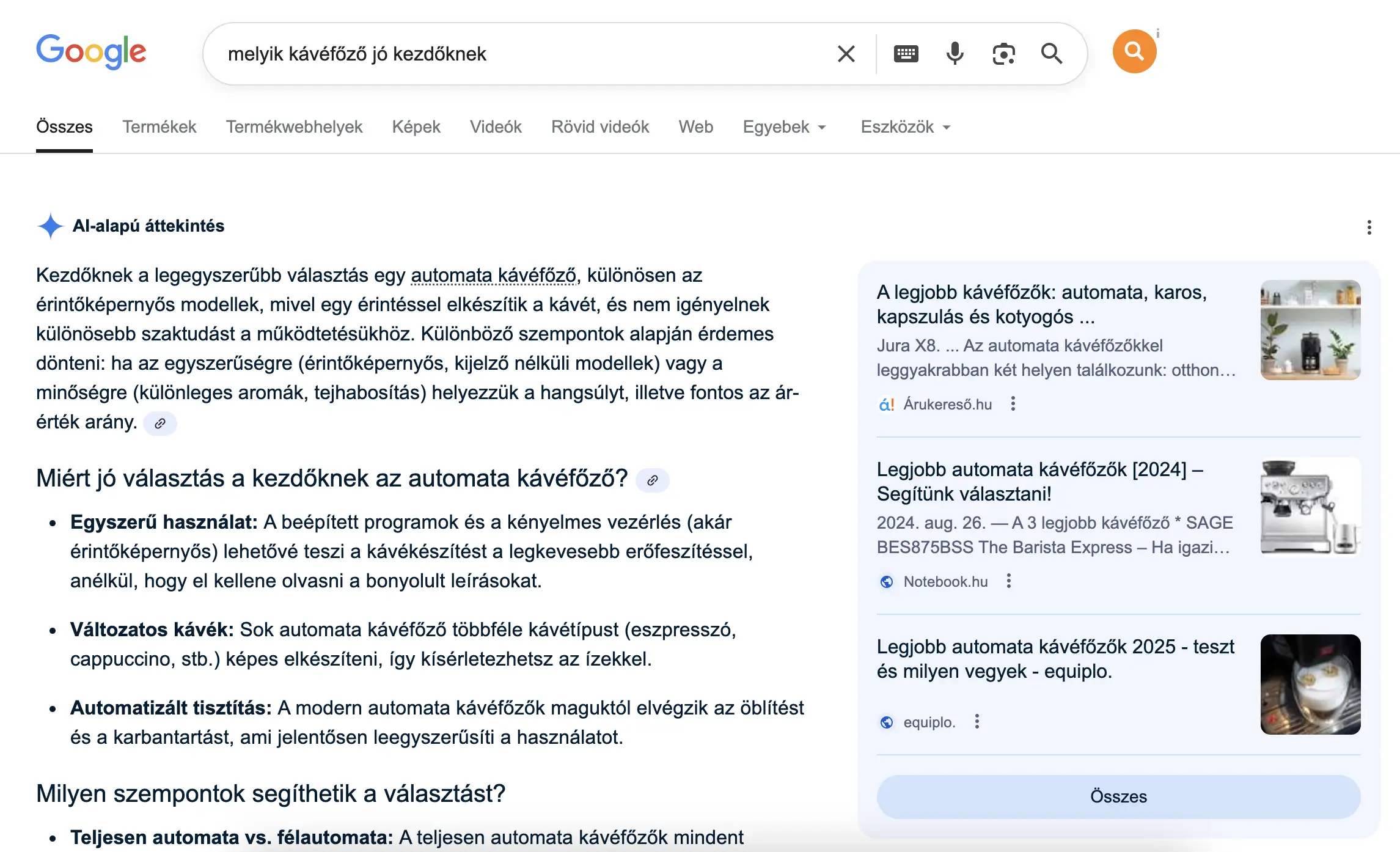Open more options for Árukereső.hu source

(1013, 404)
